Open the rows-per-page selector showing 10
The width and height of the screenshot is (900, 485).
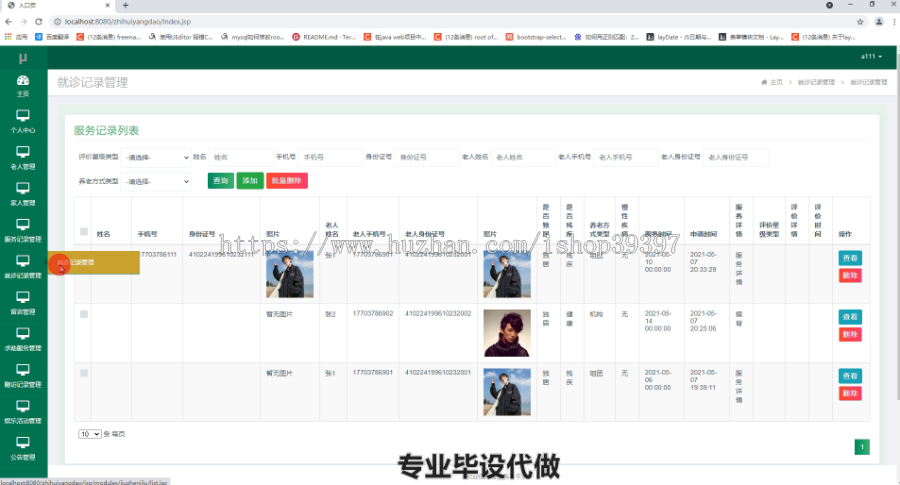click(x=90, y=434)
